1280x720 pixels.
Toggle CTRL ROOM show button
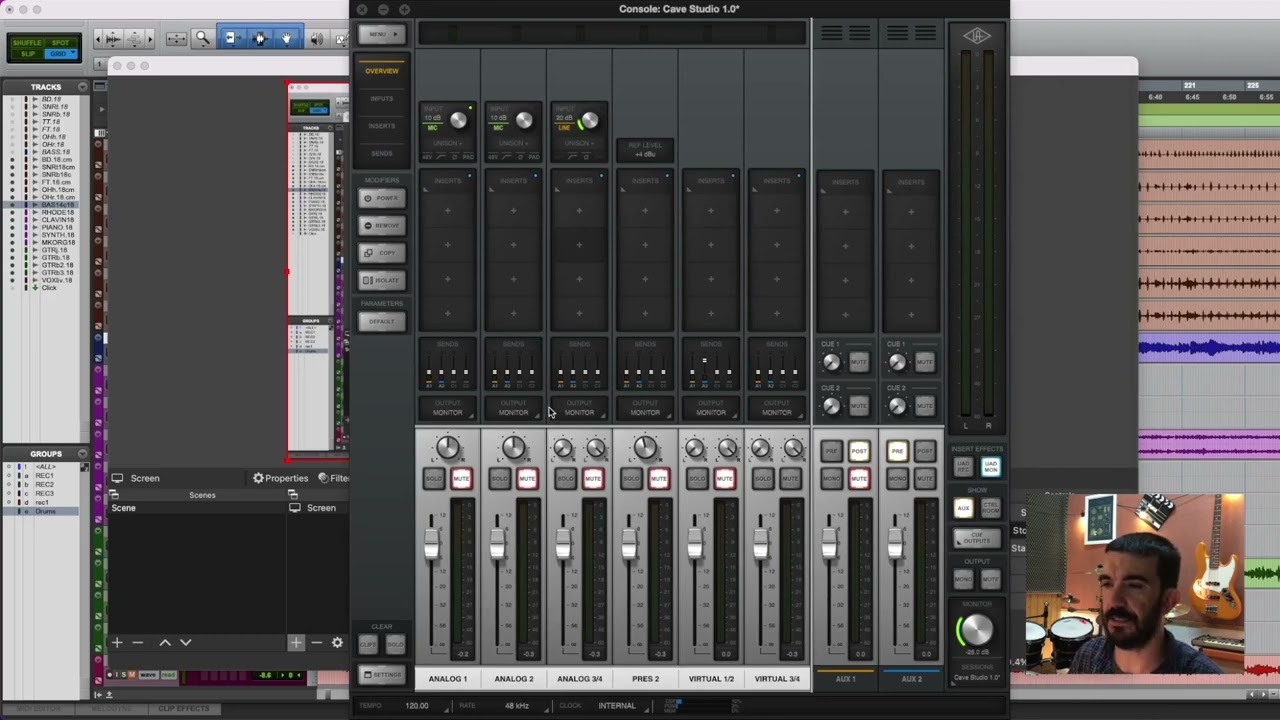990,508
